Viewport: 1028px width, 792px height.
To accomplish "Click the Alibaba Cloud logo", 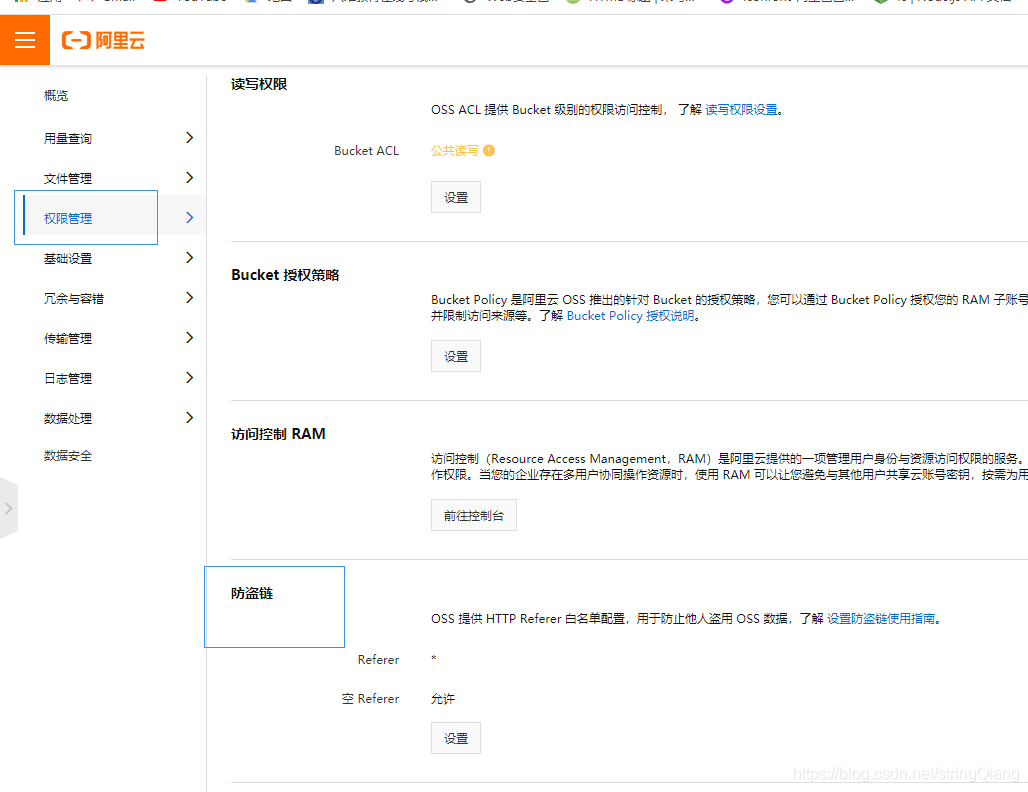I will tap(103, 41).
